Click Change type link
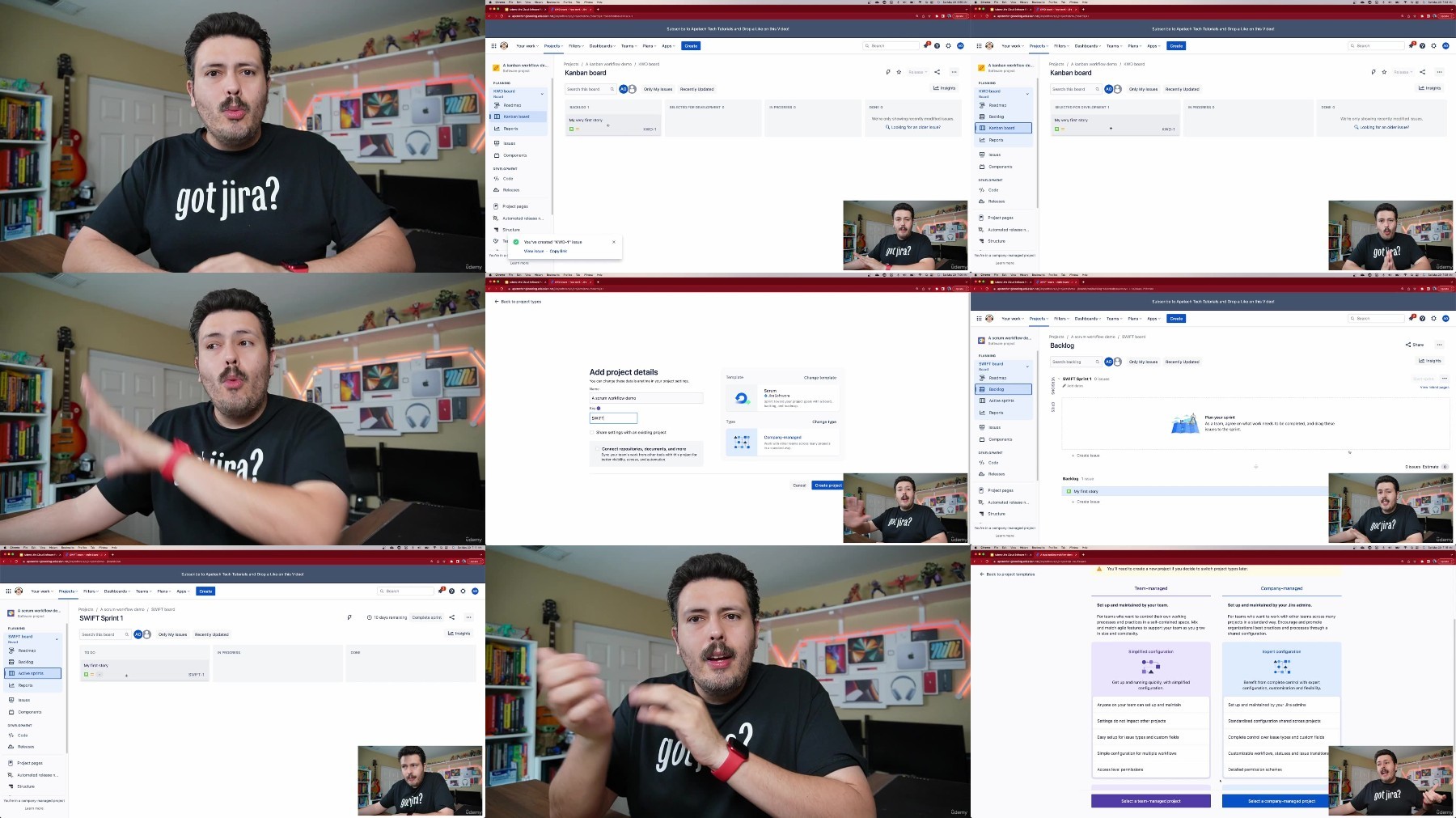The image size is (1456, 818). [x=824, y=422]
